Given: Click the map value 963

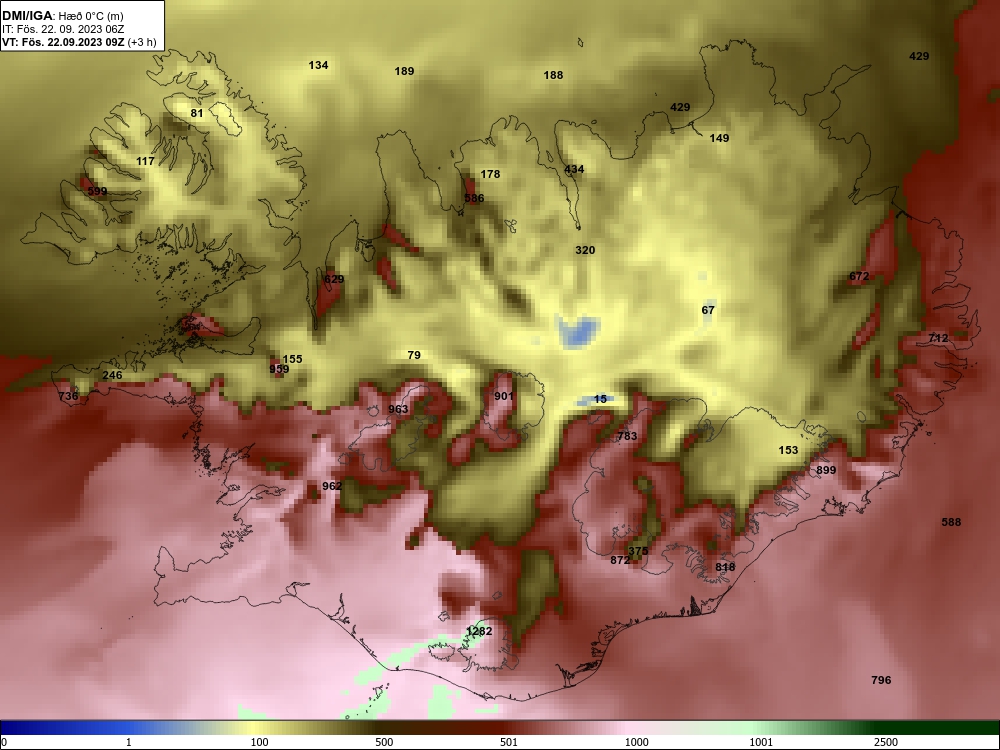Looking at the screenshot, I should pyautogui.click(x=398, y=409).
